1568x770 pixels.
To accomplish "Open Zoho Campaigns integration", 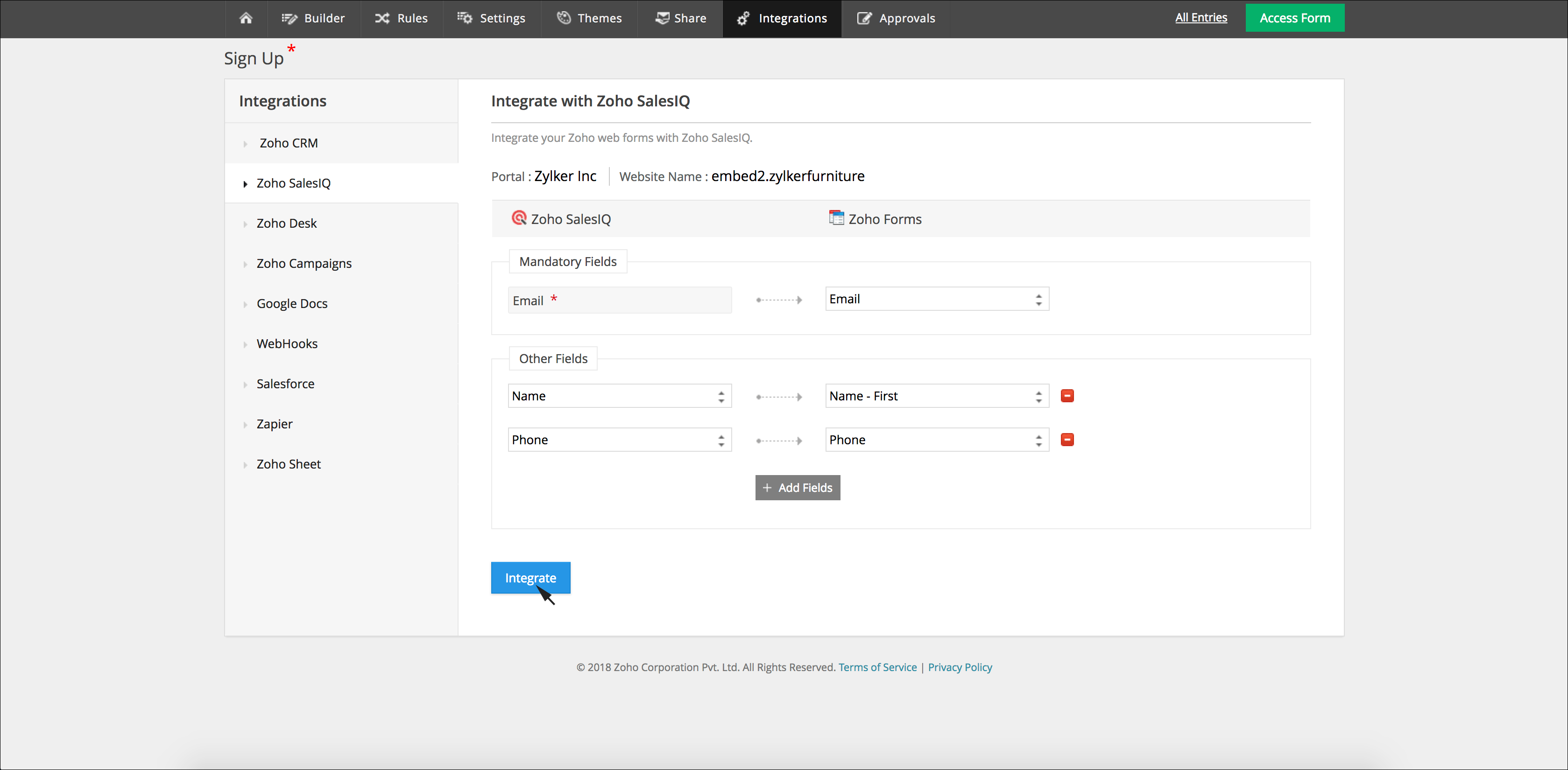I will 341,263.
